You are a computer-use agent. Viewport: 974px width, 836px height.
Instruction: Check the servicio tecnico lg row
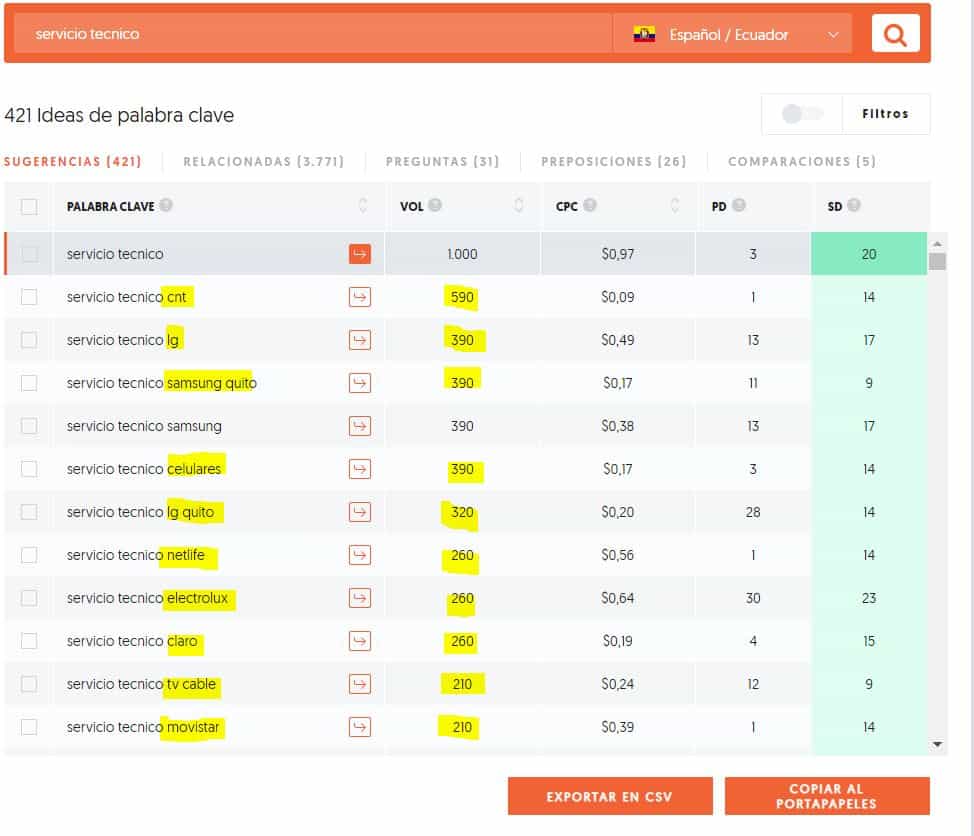click(x=29, y=340)
